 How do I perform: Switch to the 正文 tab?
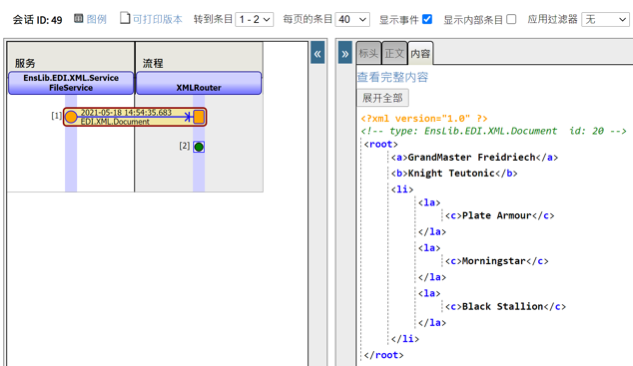pos(394,53)
